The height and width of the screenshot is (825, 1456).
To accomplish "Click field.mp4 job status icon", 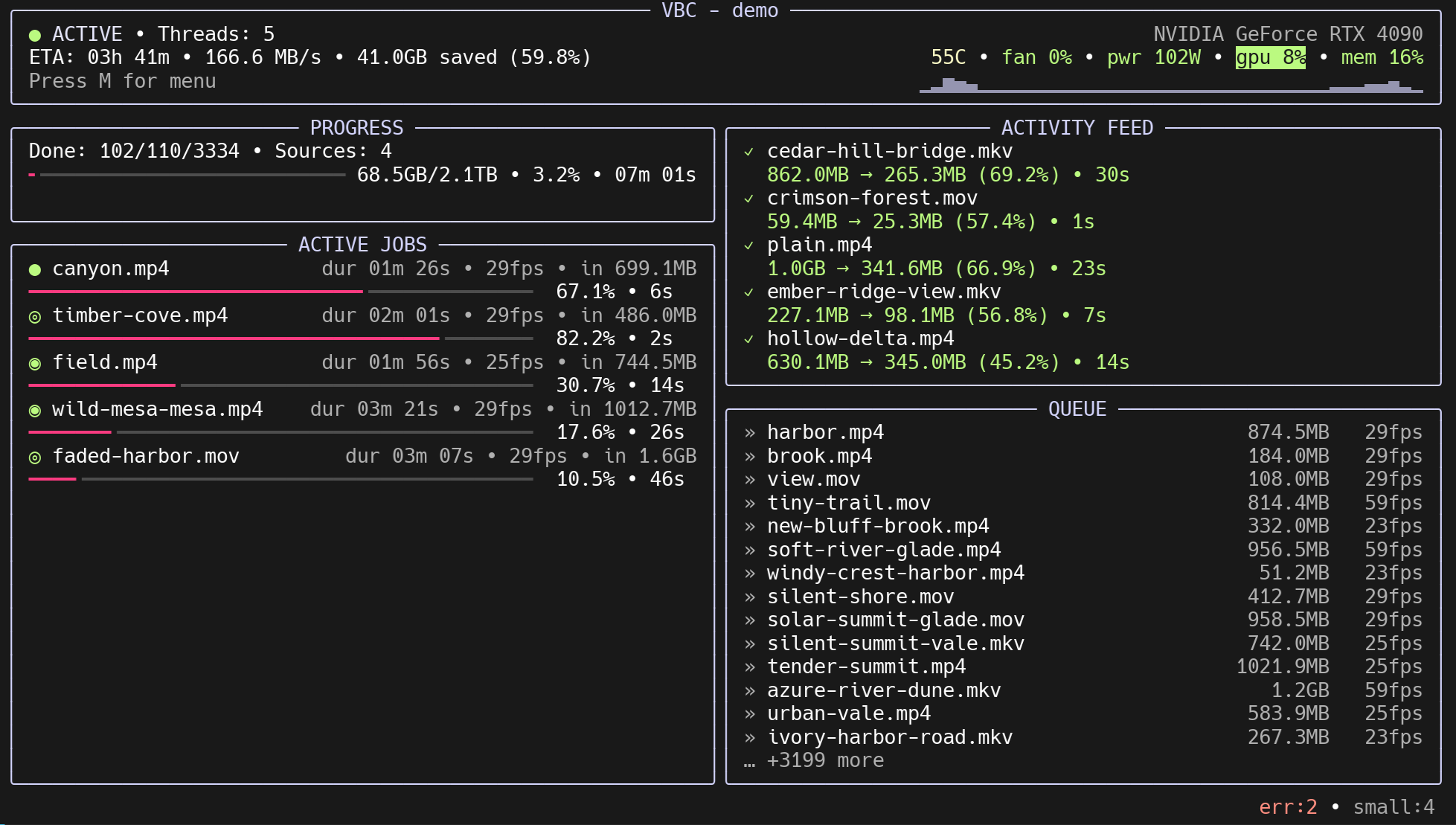I will pyautogui.click(x=34, y=364).
